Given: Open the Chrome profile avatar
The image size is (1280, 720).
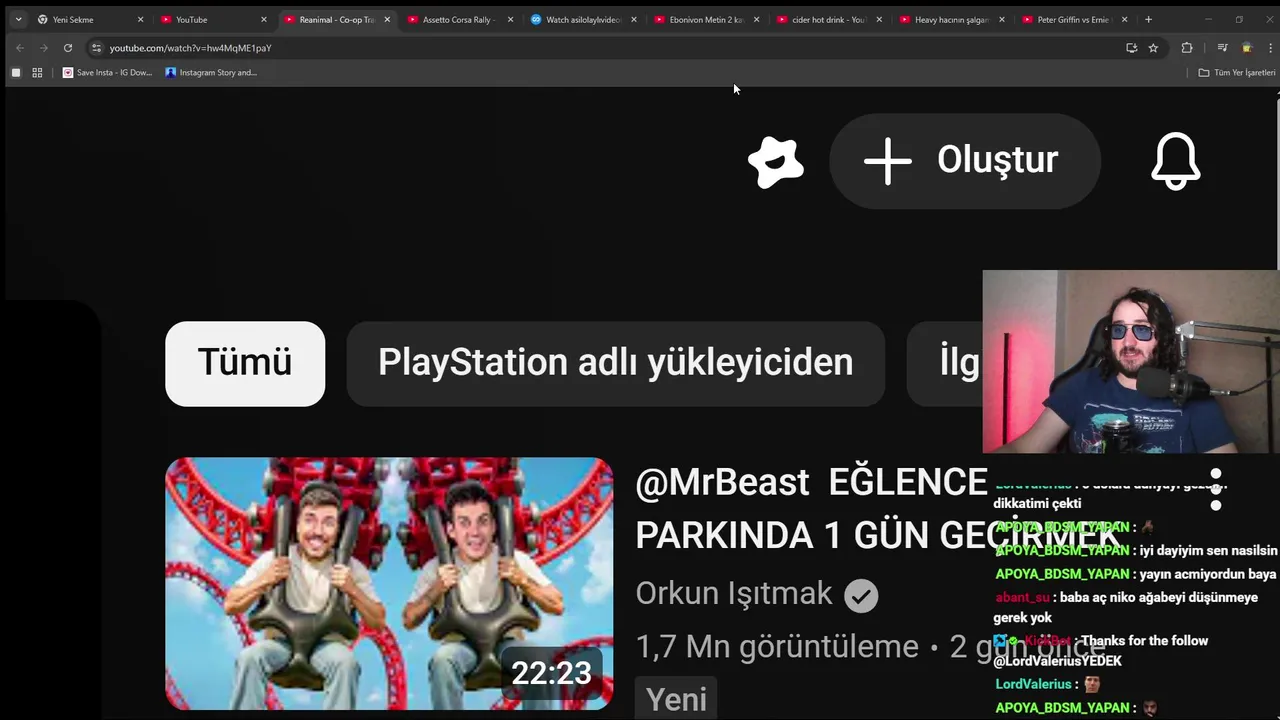Looking at the screenshot, I should click(1246, 48).
